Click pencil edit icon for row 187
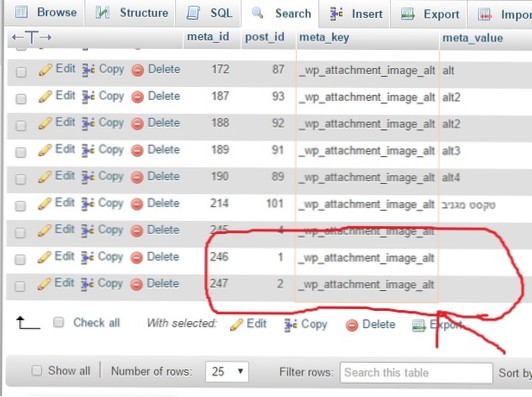The image size is (532, 397). [x=45, y=96]
